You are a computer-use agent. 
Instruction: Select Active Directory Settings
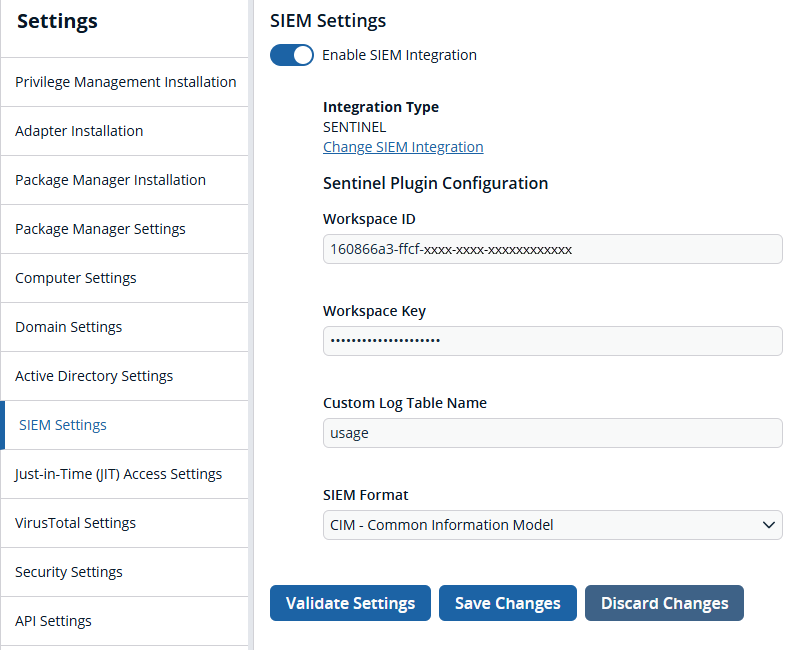[125, 376]
